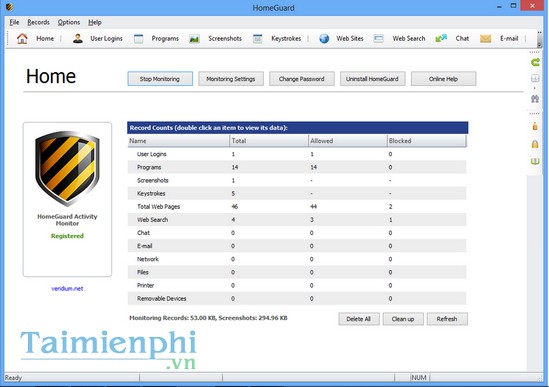Click the NUM status bar indicator

(x=419, y=378)
